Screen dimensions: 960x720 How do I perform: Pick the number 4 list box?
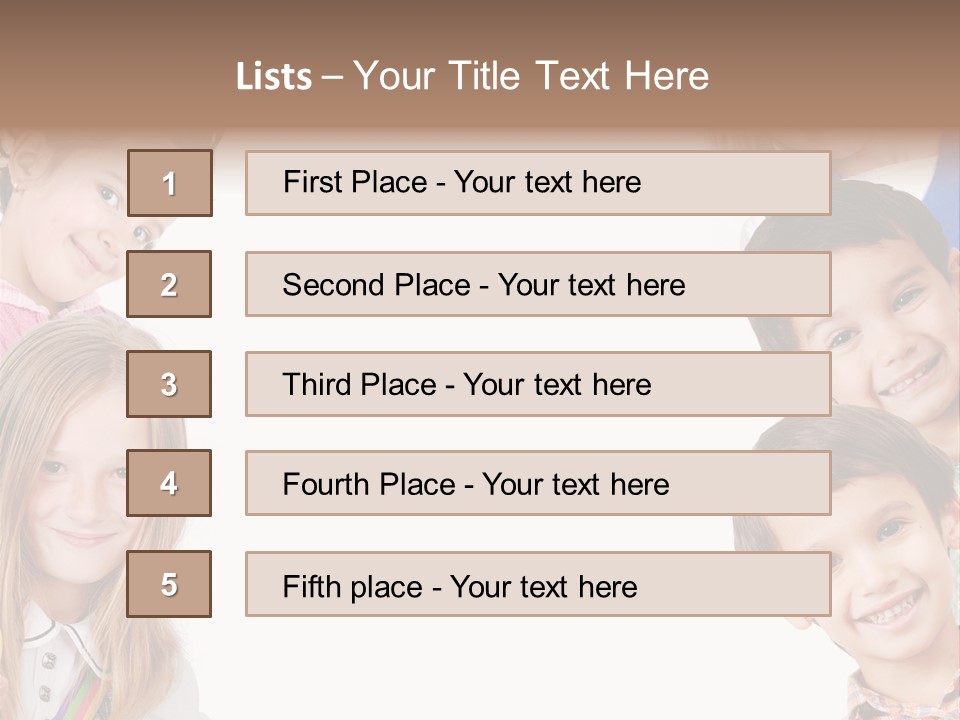pos(169,483)
